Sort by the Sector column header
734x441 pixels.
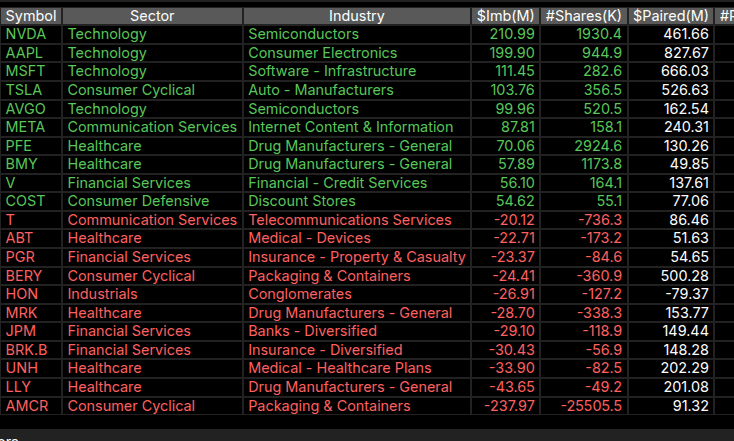152,16
